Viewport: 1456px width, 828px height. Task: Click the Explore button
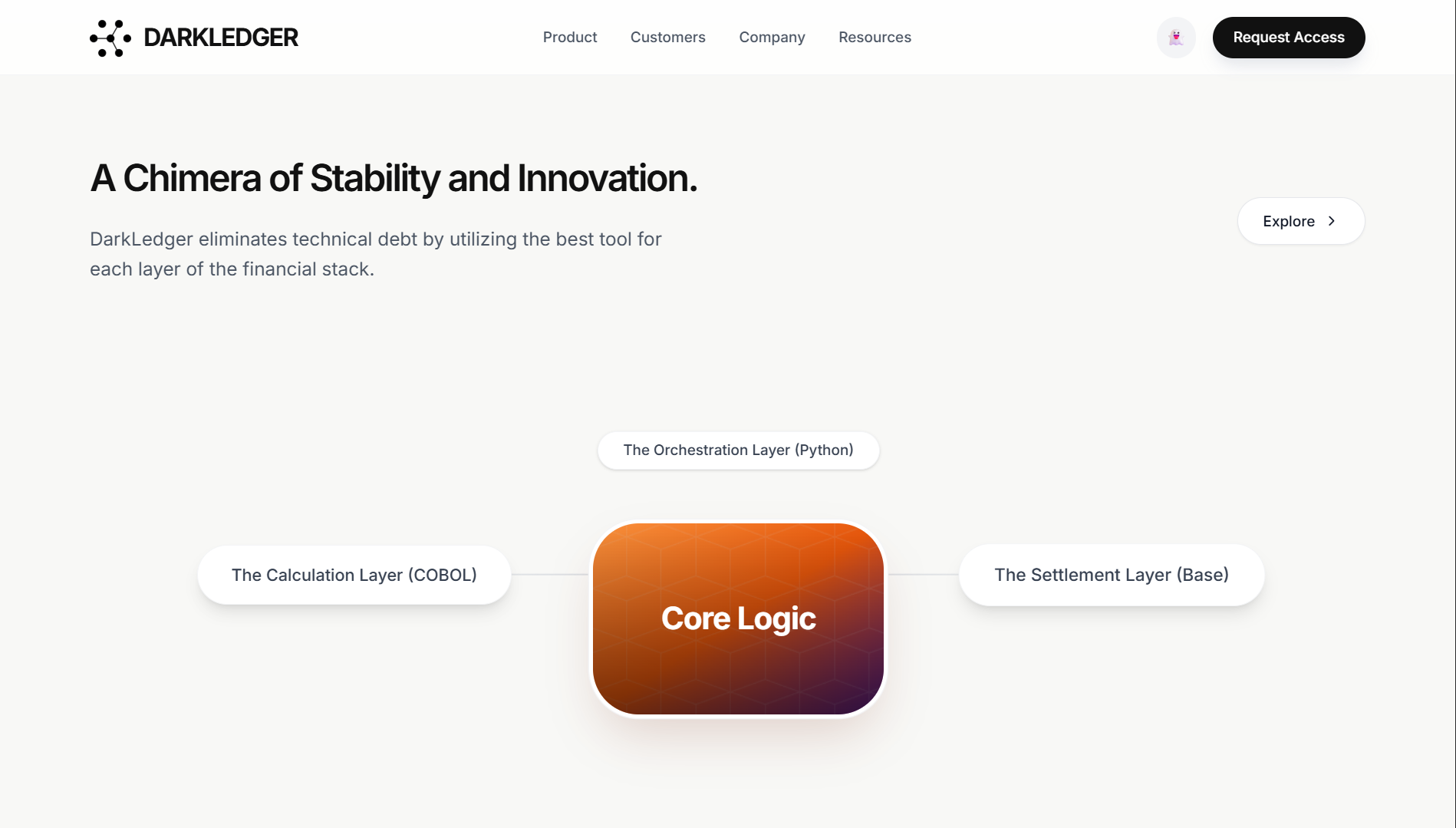coord(1300,221)
